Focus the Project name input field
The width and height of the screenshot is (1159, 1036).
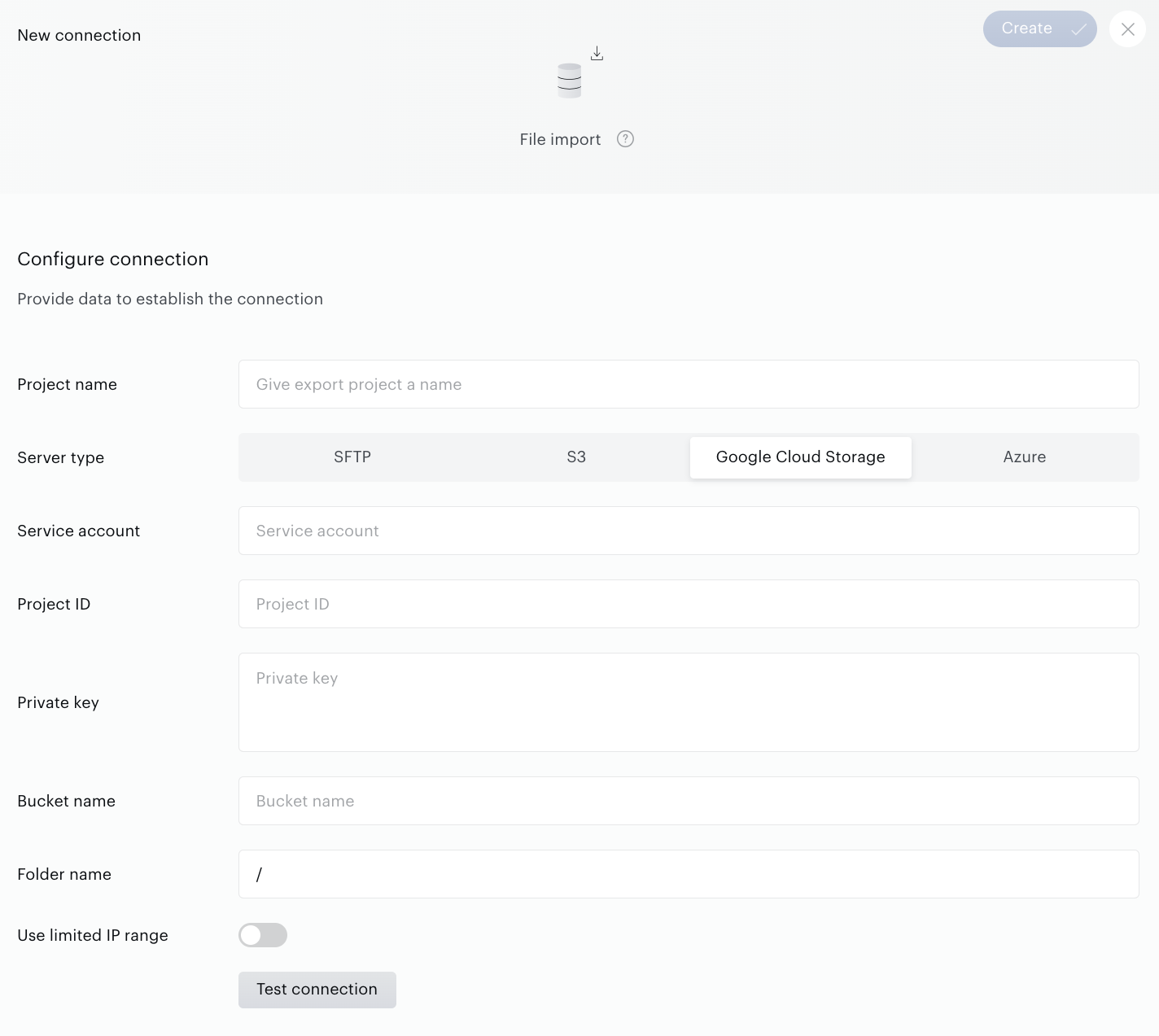tap(689, 384)
